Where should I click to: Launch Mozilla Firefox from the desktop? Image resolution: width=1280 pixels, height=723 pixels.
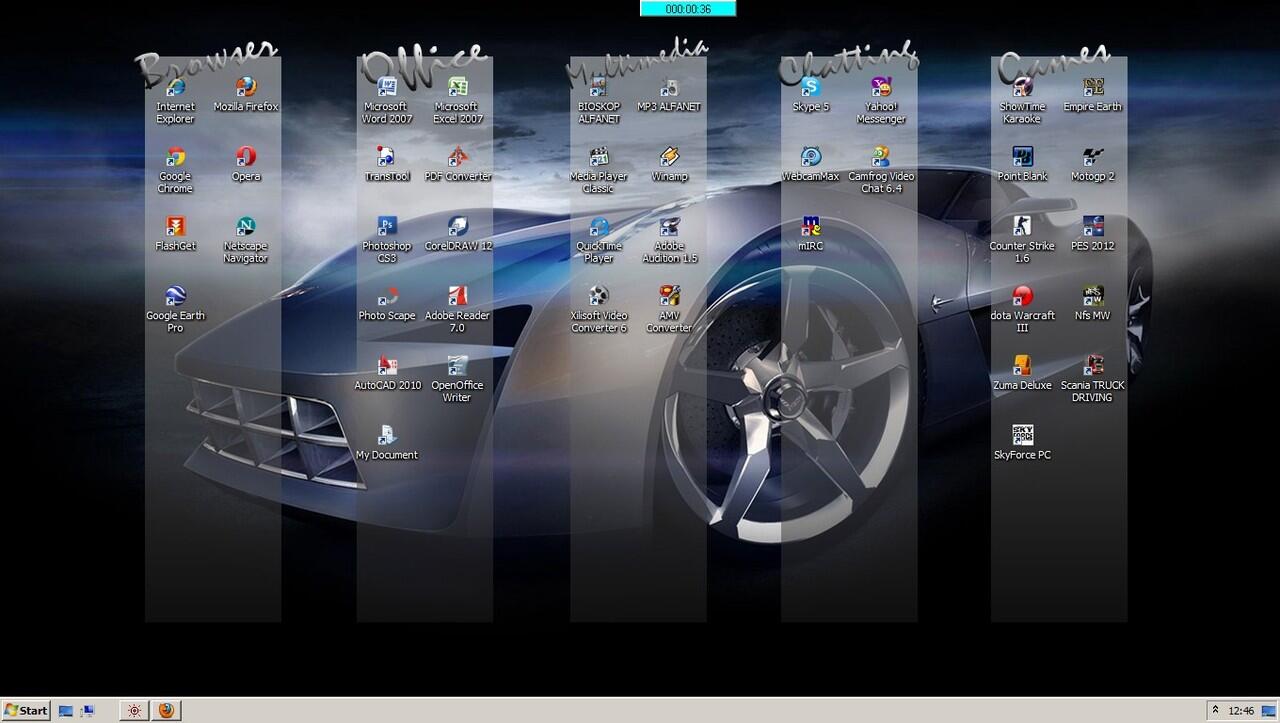[x=246, y=88]
